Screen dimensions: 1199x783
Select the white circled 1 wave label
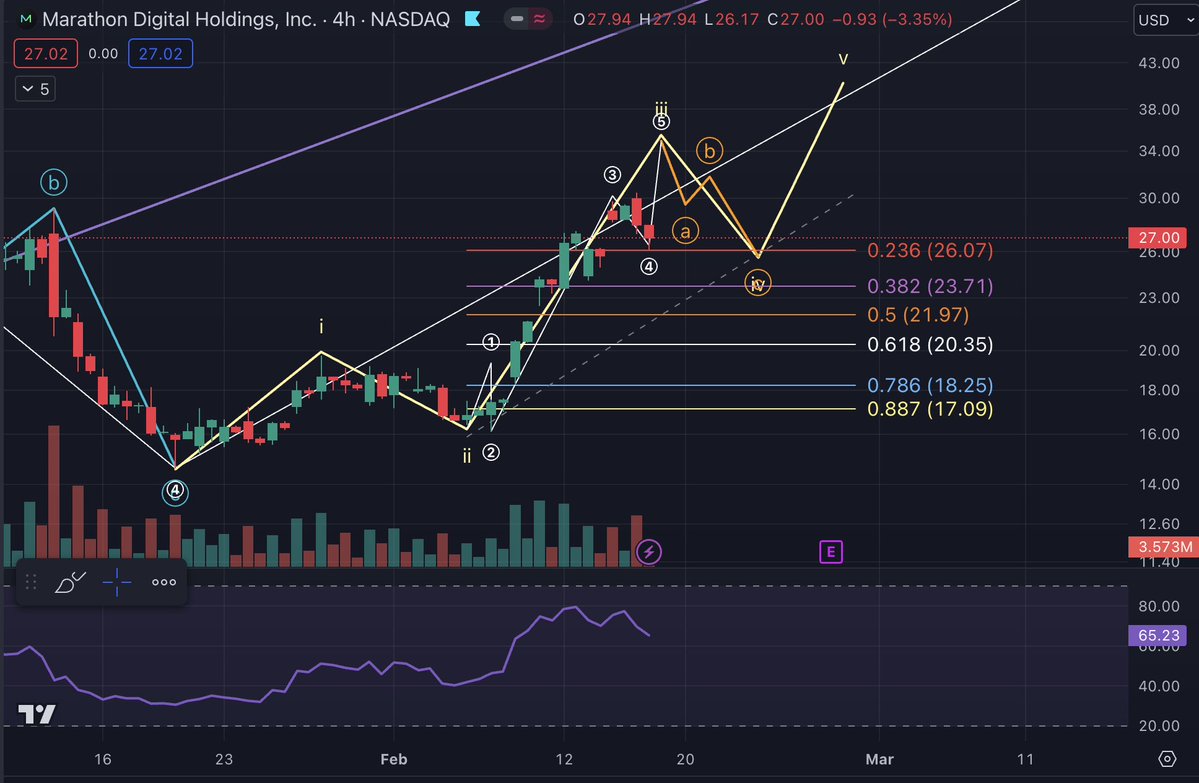(x=491, y=342)
